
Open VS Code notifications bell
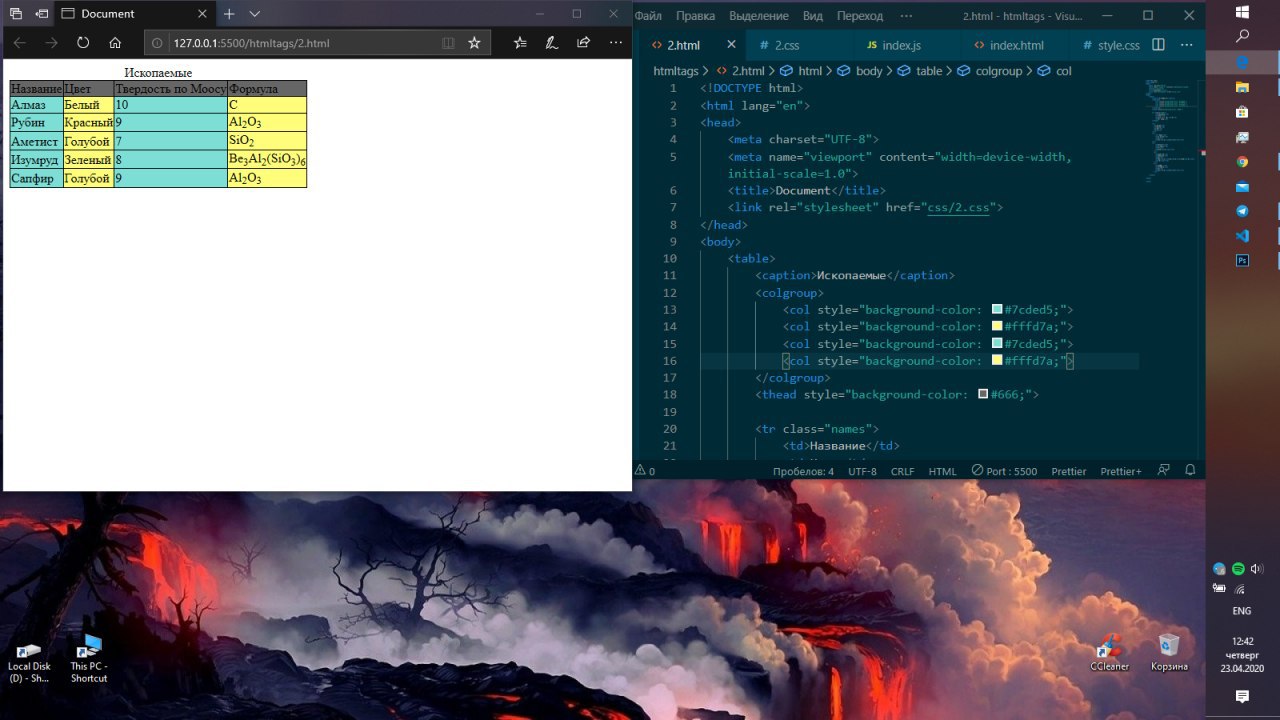pos(1190,470)
